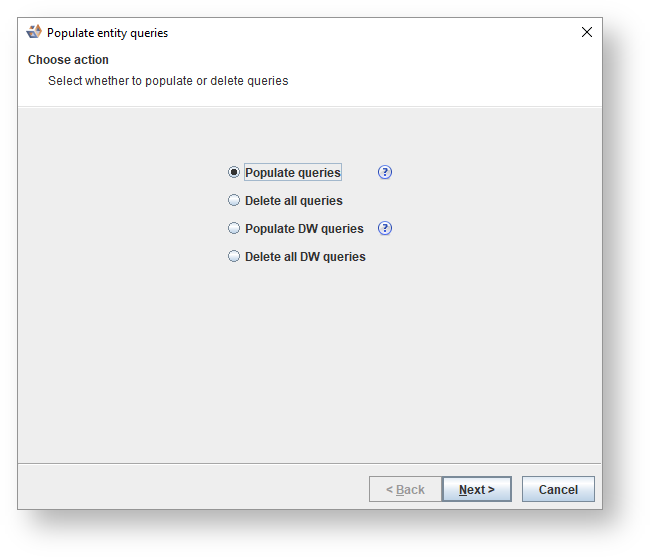Click the help icon beside Populate DW queries
The height and width of the screenshot is (558, 651).
[x=385, y=228]
